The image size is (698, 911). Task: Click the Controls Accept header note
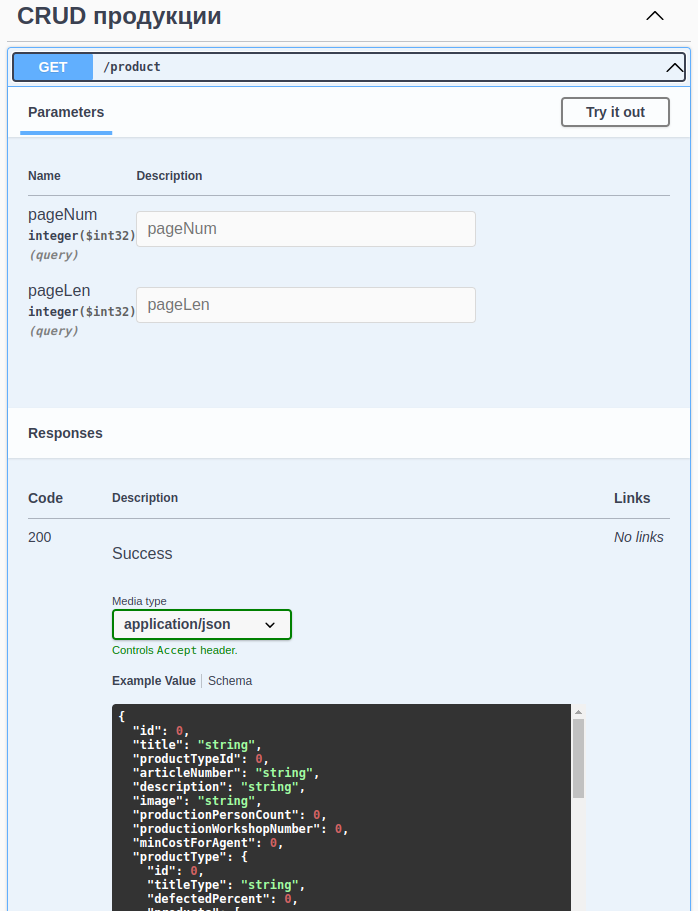coord(175,650)
